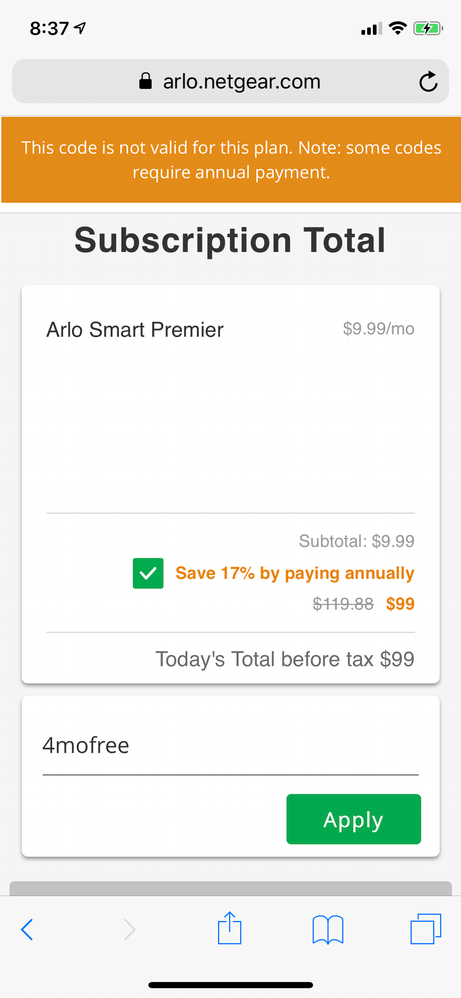Go back with the Safari back arrow

[26, 930]
